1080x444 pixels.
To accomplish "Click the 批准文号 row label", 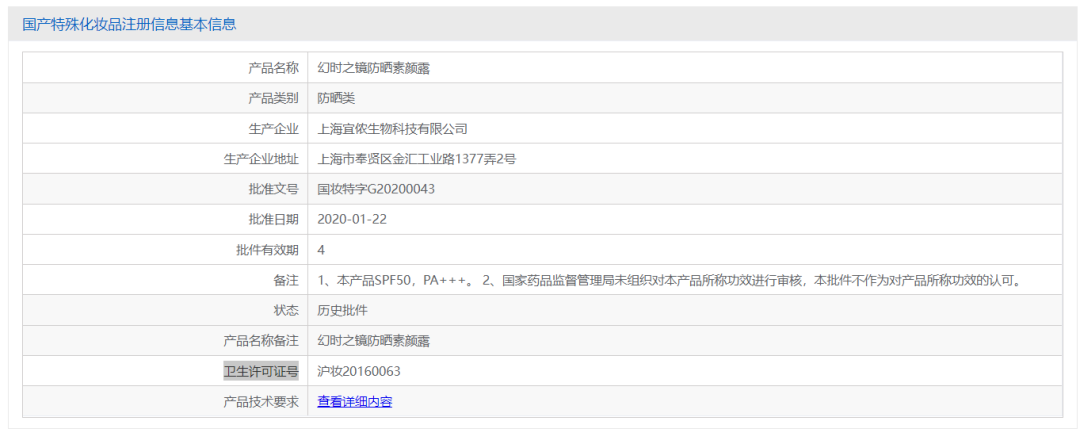I will [x=273, y=189].
